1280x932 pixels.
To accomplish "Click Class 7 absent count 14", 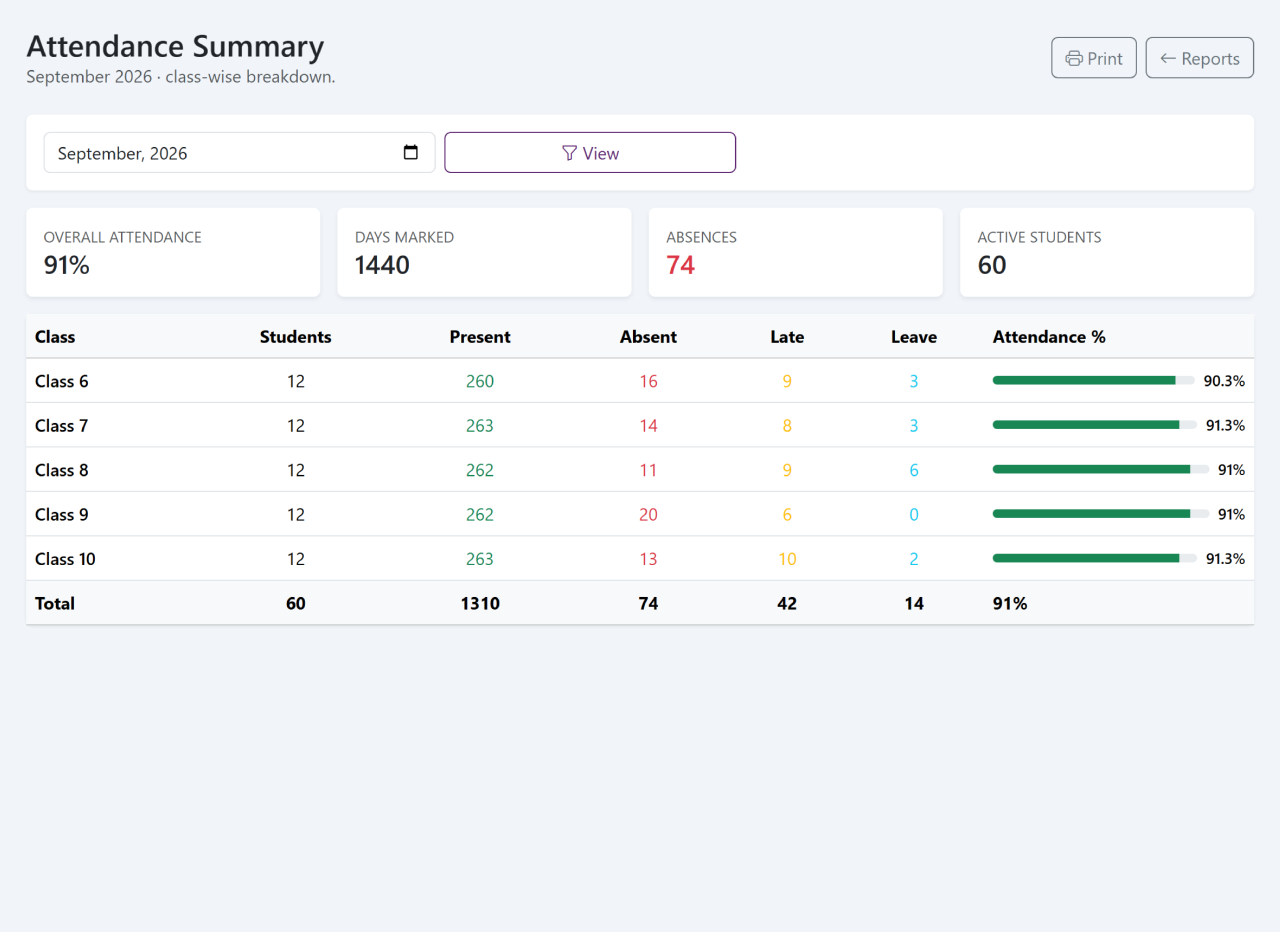I will pyautogui.click(x=648, y=425).
